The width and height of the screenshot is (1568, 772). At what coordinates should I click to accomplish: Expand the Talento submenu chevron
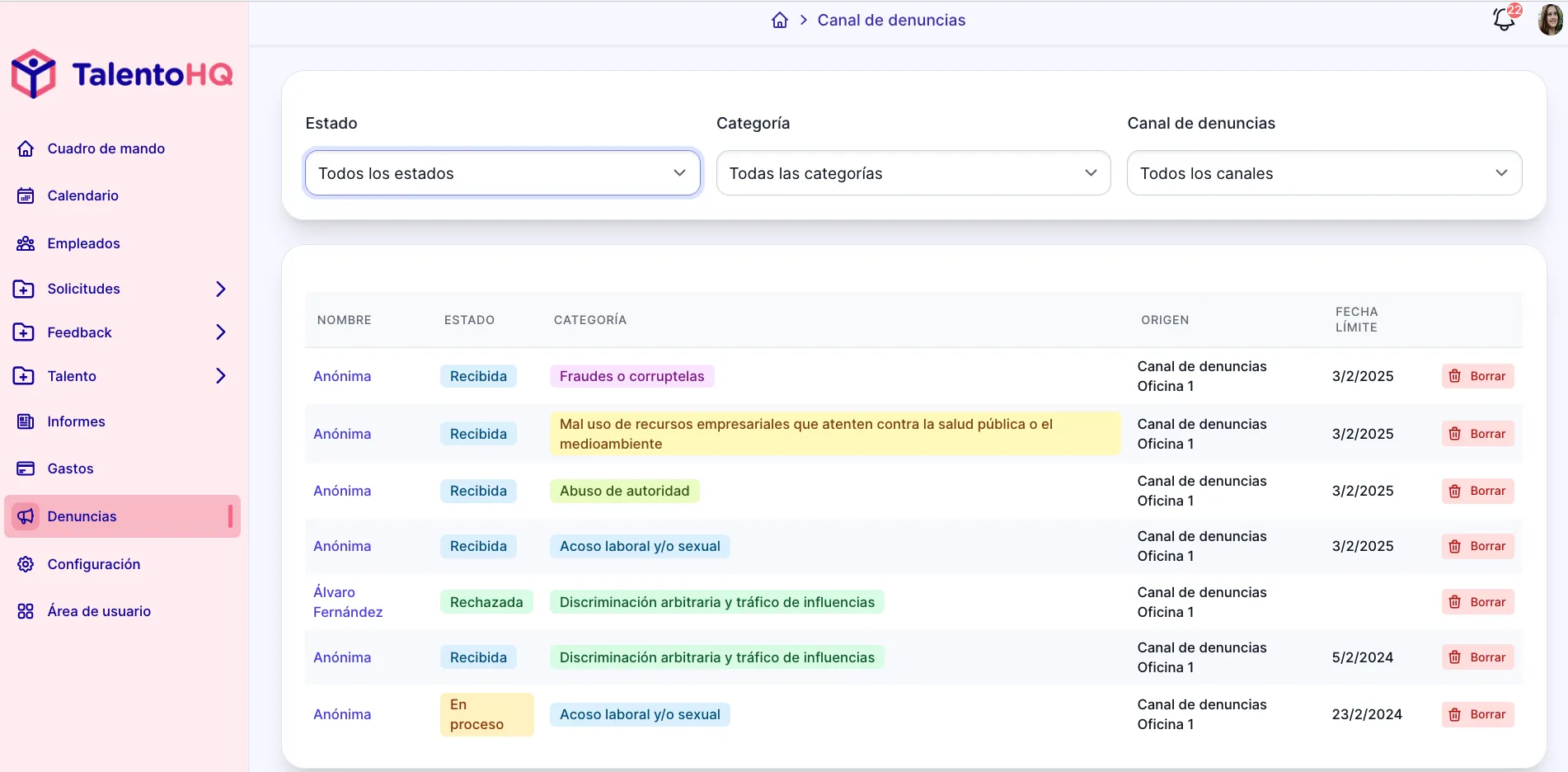click(220, 376)
